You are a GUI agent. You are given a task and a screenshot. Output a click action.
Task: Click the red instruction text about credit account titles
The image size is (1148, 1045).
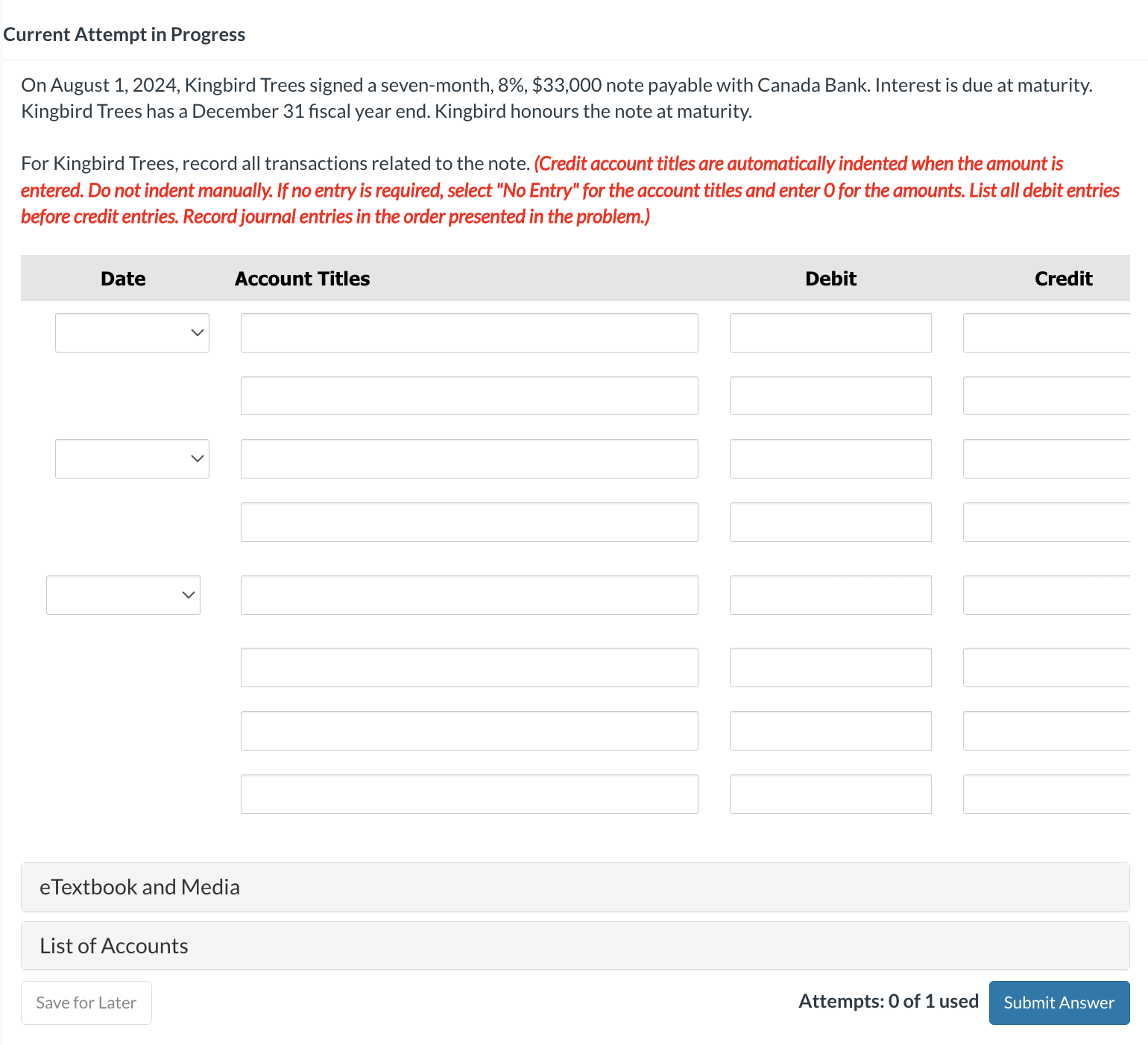point(570,190)
